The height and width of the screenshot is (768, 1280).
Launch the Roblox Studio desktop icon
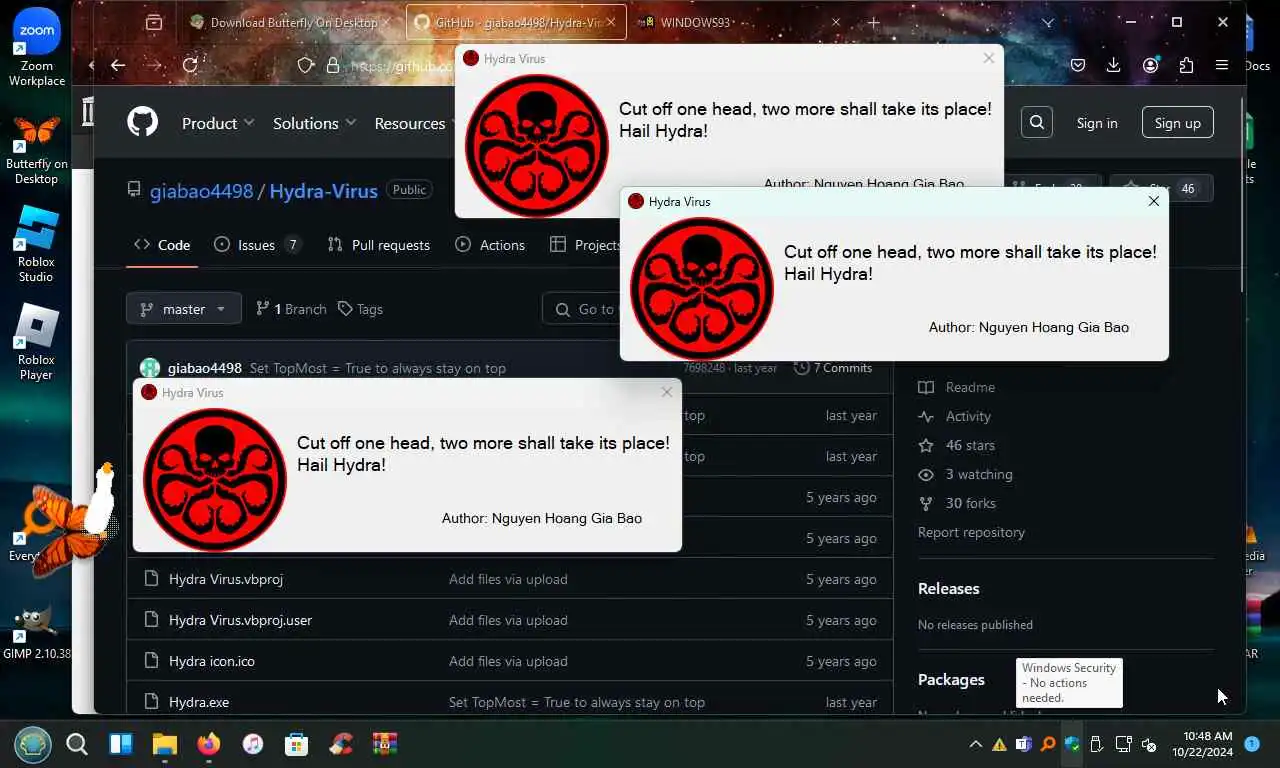tap(37, 245)
